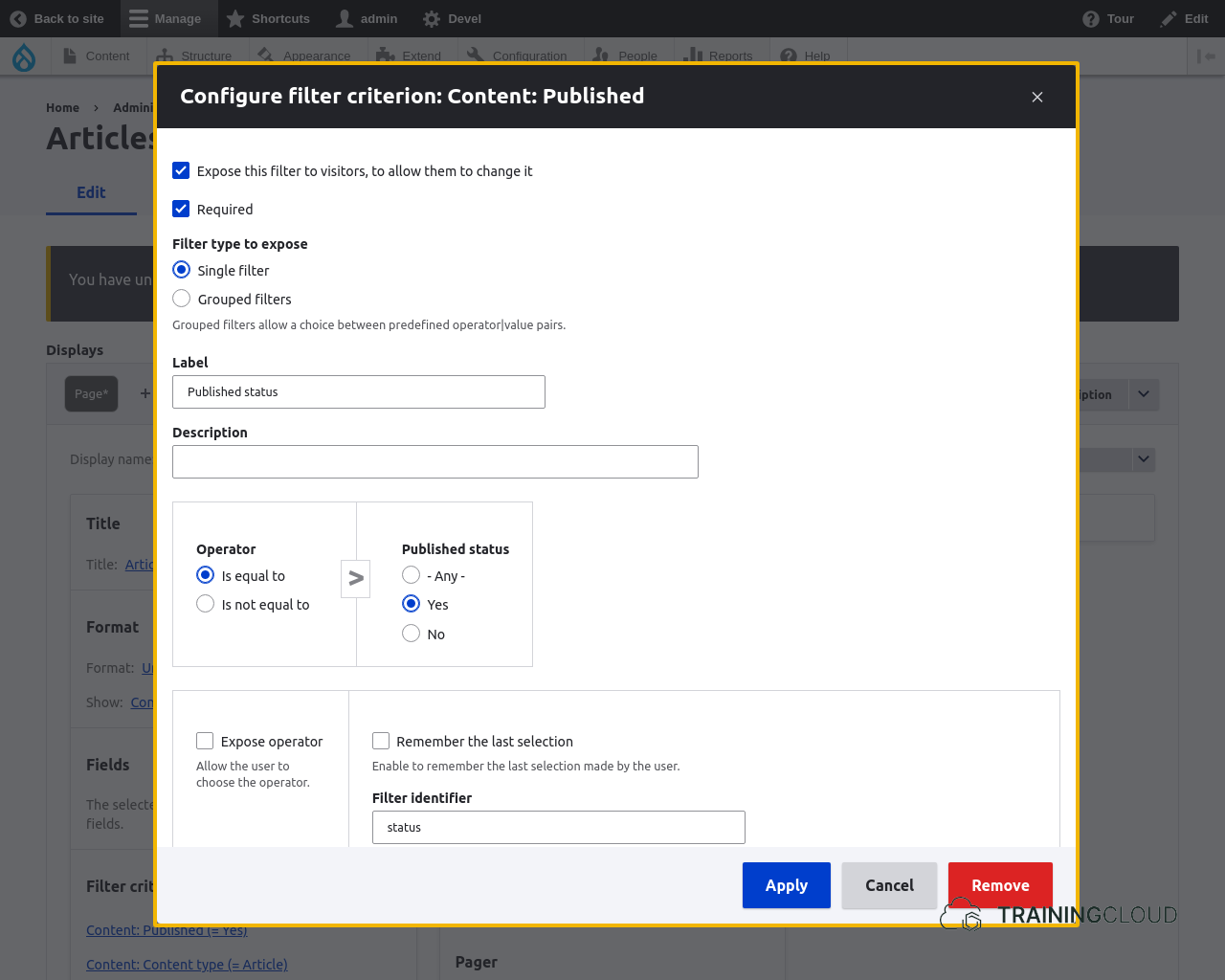Screen dimensions: 1225x980
Task: Open Reports in admin menu
Action: point(718,56)
